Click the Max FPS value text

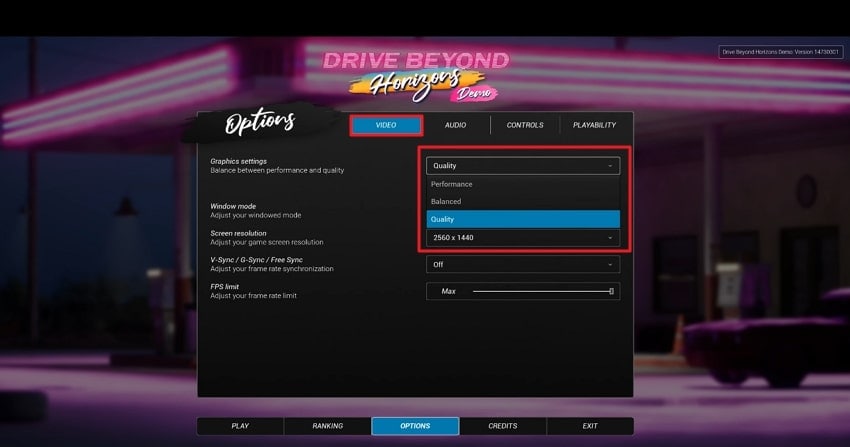(448, 291)
